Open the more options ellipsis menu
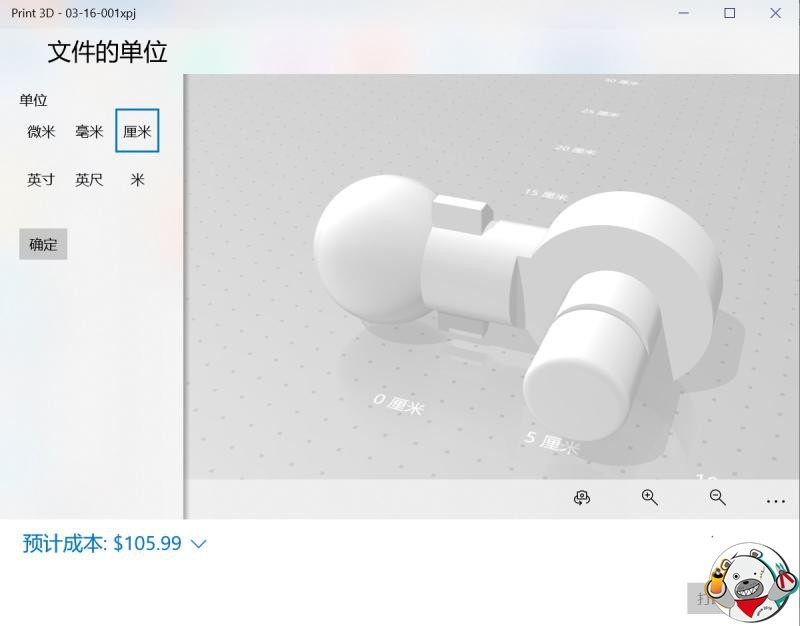Screen dimensions: 800x626 776,501
